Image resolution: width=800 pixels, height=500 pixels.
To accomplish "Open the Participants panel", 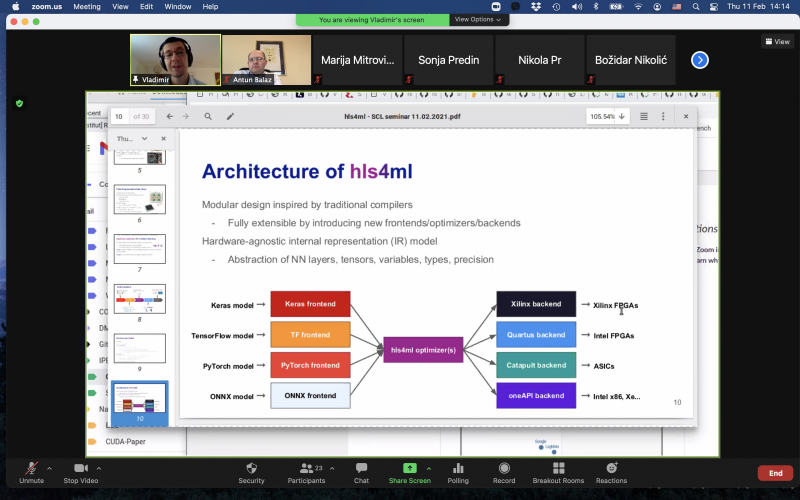I will tap(306, 472).
